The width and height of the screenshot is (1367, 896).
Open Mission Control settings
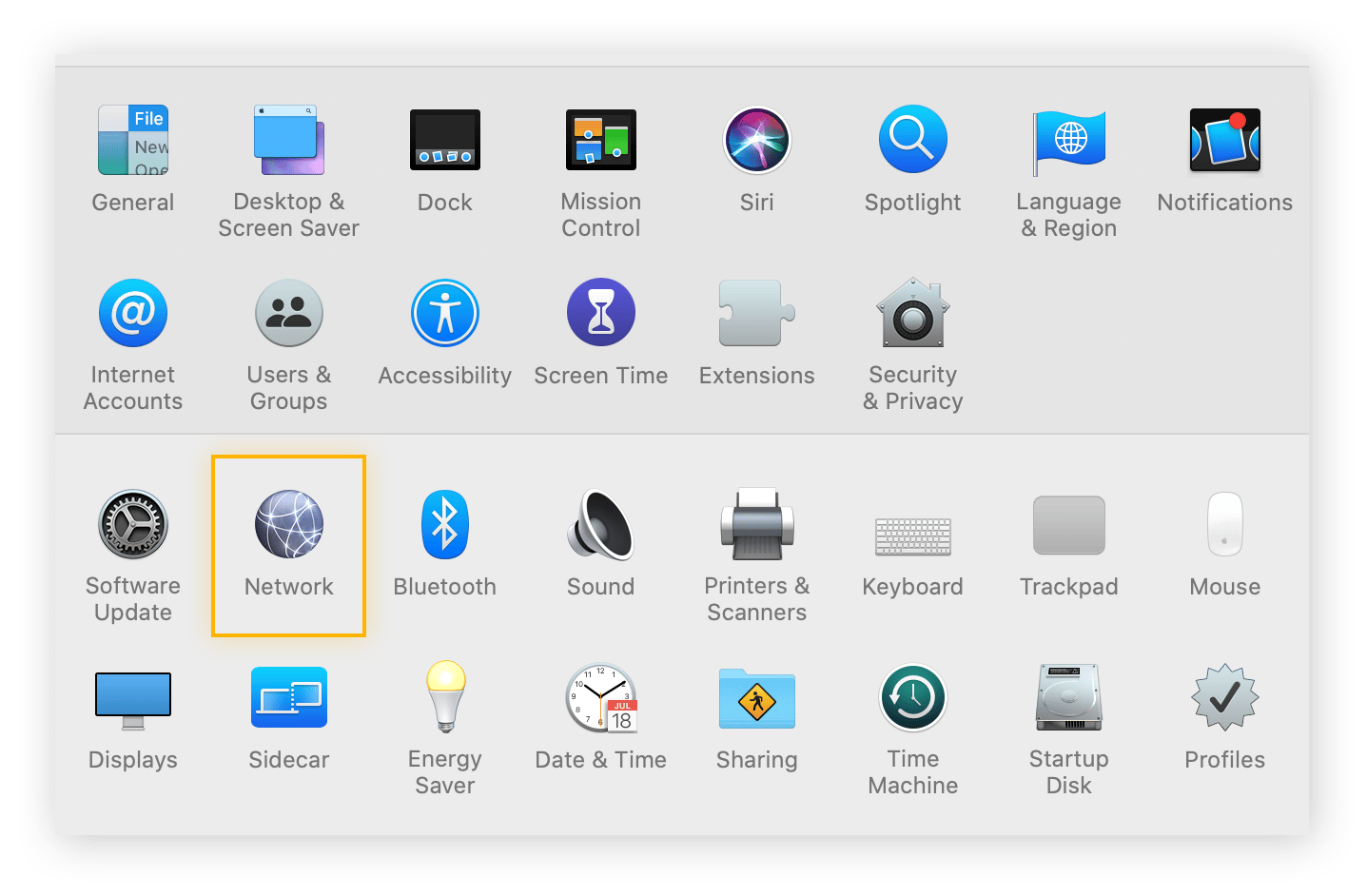(x=600, y=140)
